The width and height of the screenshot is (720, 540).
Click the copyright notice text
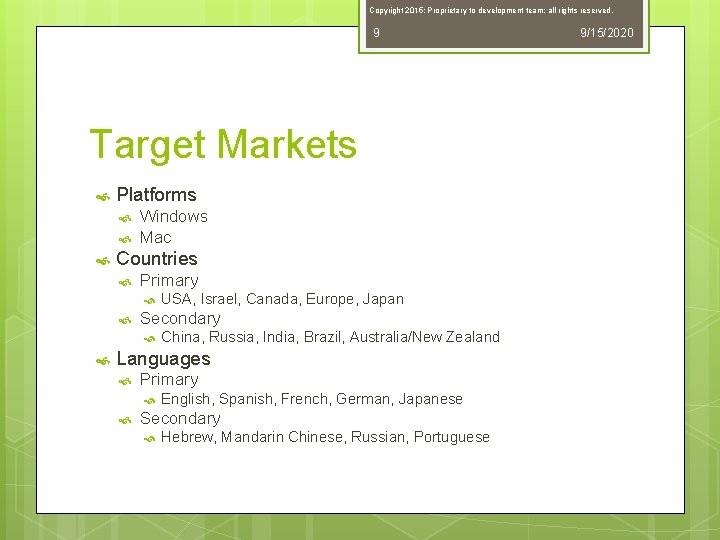(x=491, y=10)
